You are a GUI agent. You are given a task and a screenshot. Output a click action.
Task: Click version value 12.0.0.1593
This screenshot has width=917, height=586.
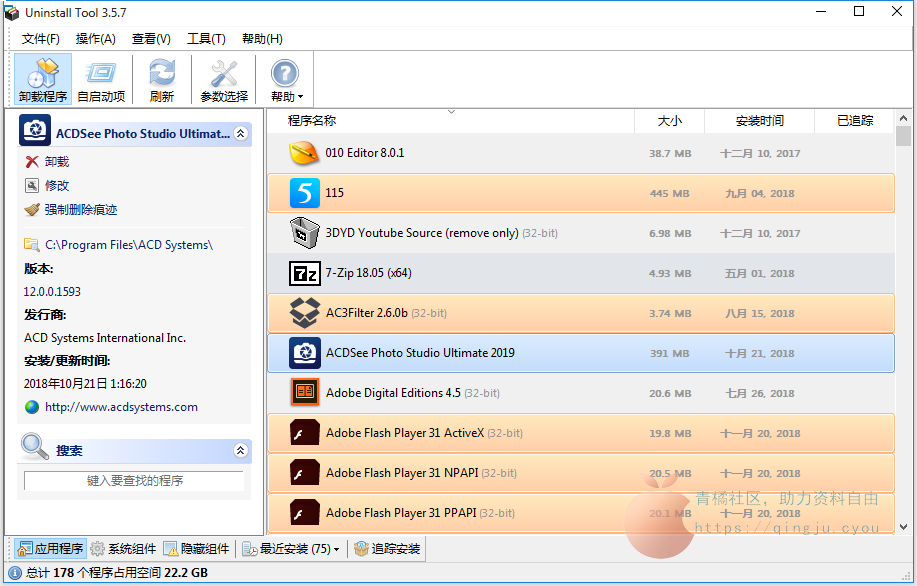click(x=52, y=291)
